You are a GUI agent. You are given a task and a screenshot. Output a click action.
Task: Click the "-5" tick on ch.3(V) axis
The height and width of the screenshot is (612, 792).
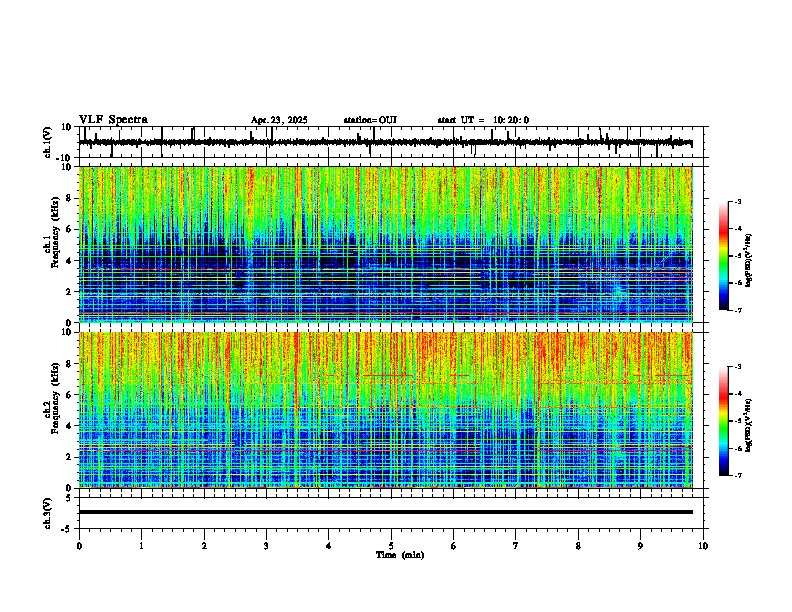pyautogui.click(x=67, y=529)
